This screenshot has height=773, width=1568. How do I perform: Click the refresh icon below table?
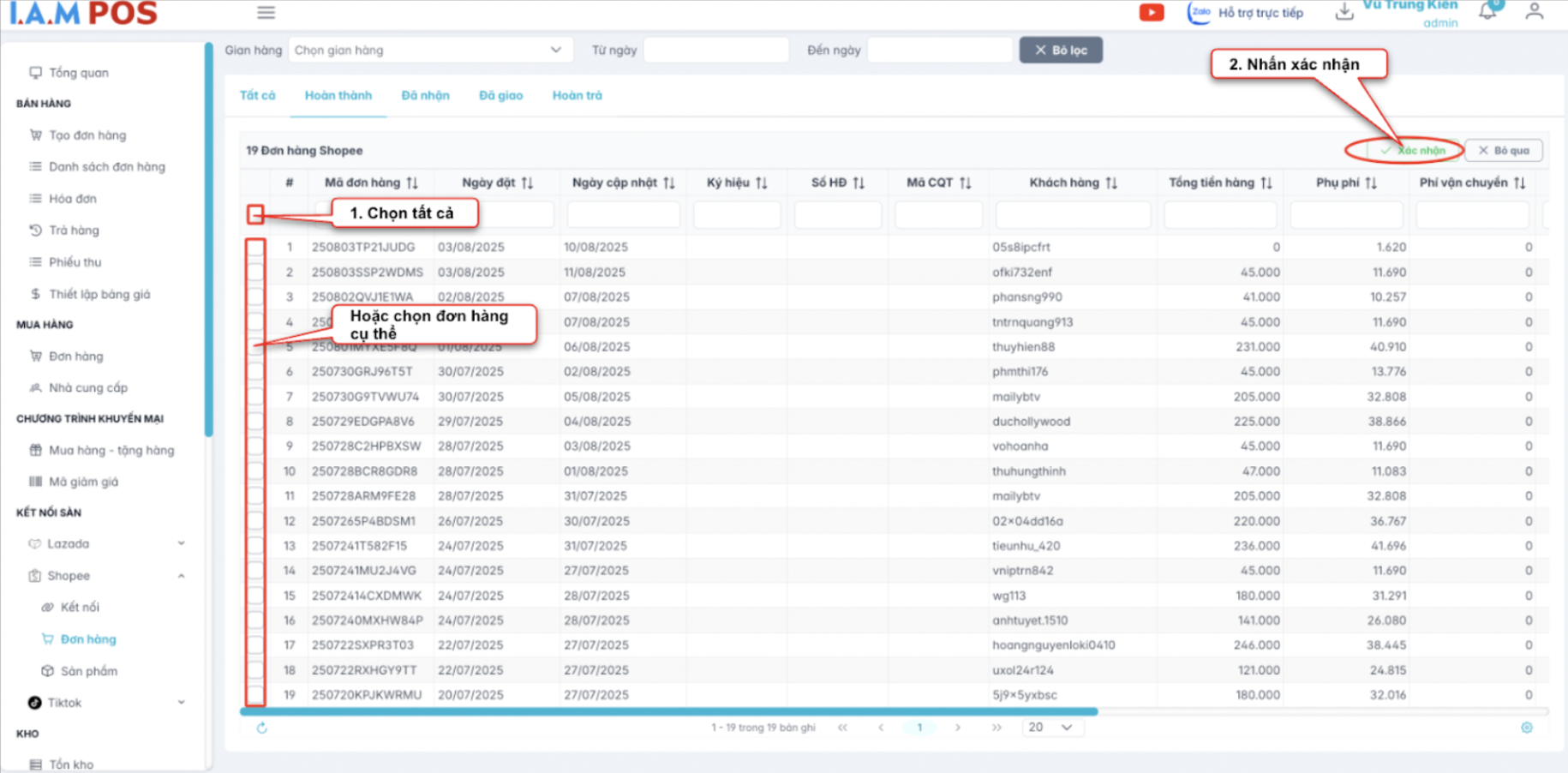pos(262,728)
